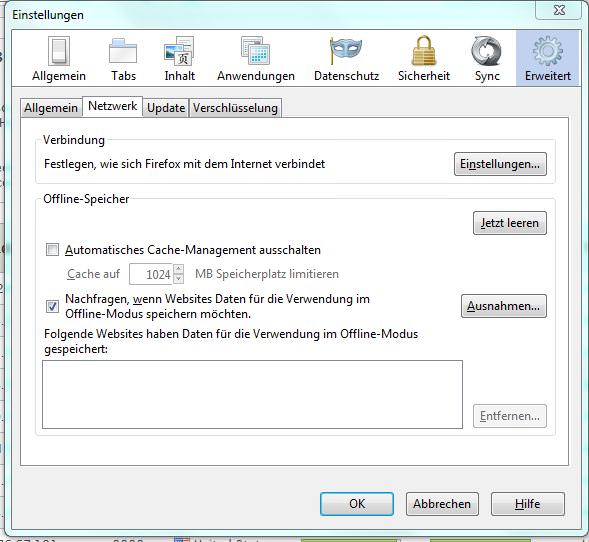589x542 pixels.
Task: Decrease cache size with down arrow
Action: coord(178,278)
